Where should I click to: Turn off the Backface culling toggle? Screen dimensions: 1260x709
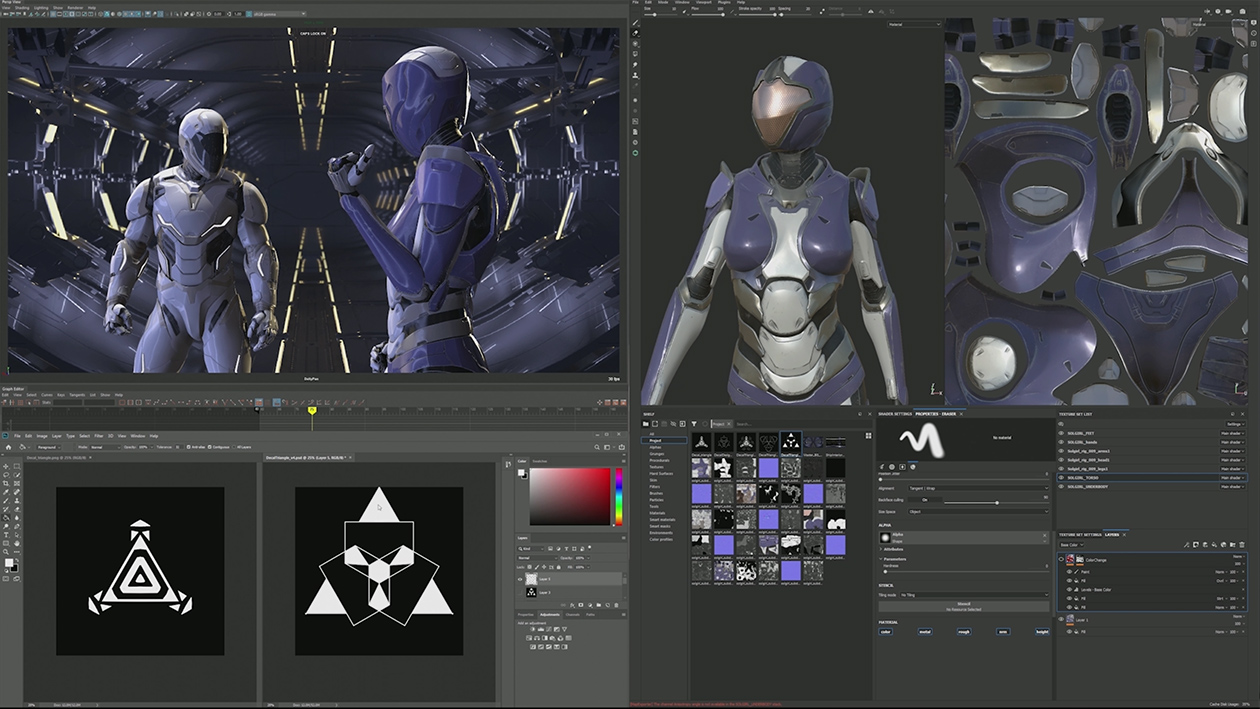924,500
